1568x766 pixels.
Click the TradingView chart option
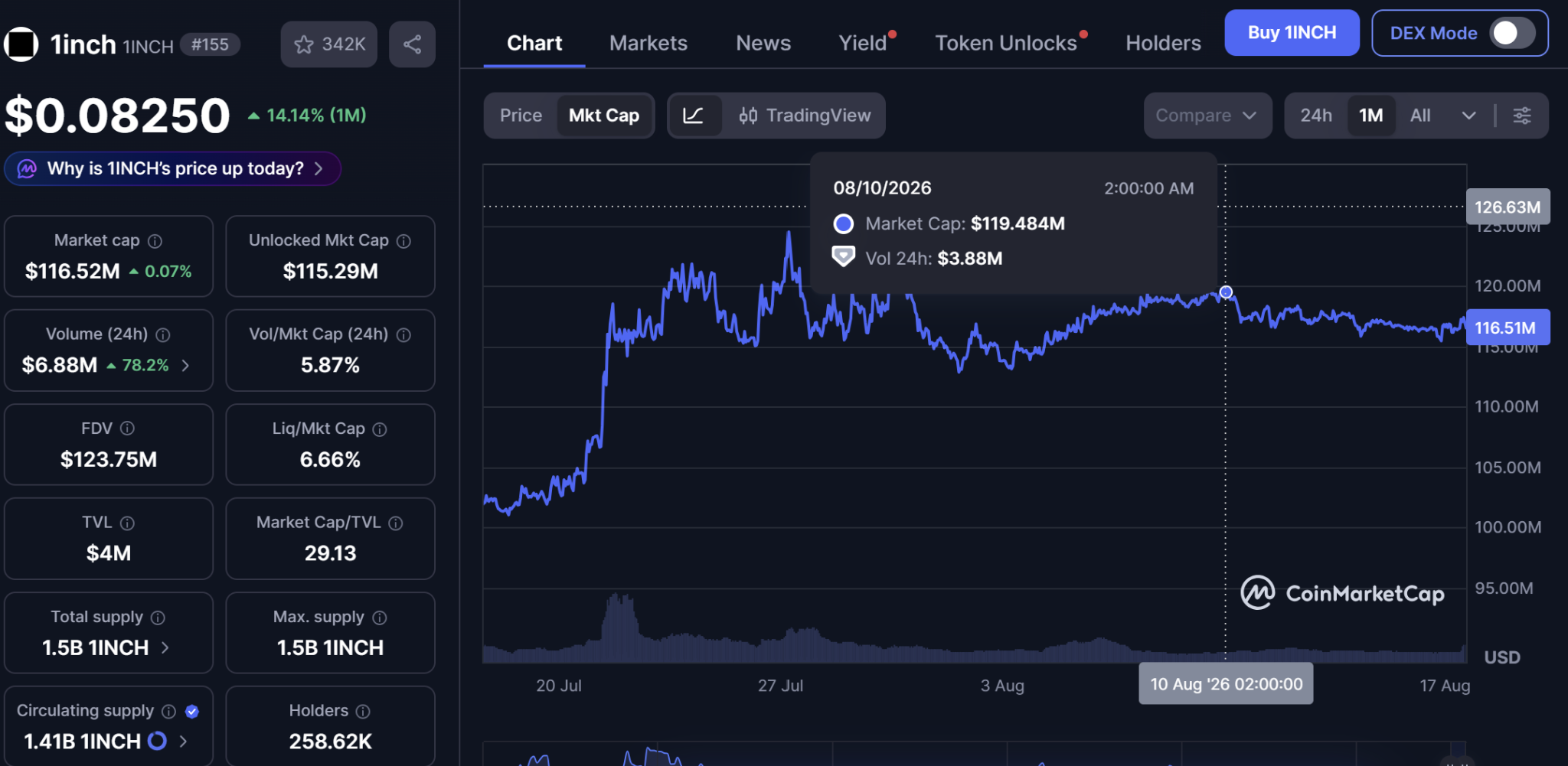(805, 116)
